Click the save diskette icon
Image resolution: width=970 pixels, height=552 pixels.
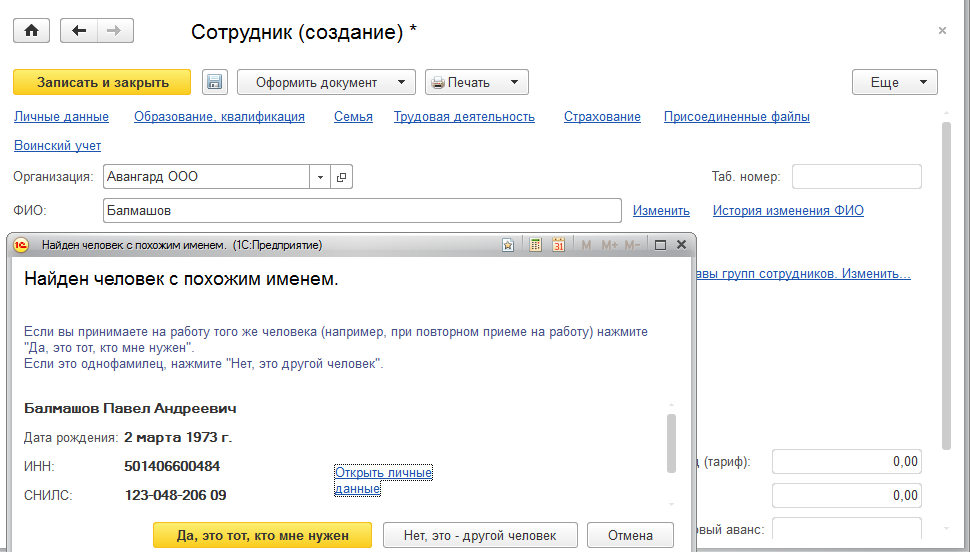pyautogui.click(x=214, y=82)
